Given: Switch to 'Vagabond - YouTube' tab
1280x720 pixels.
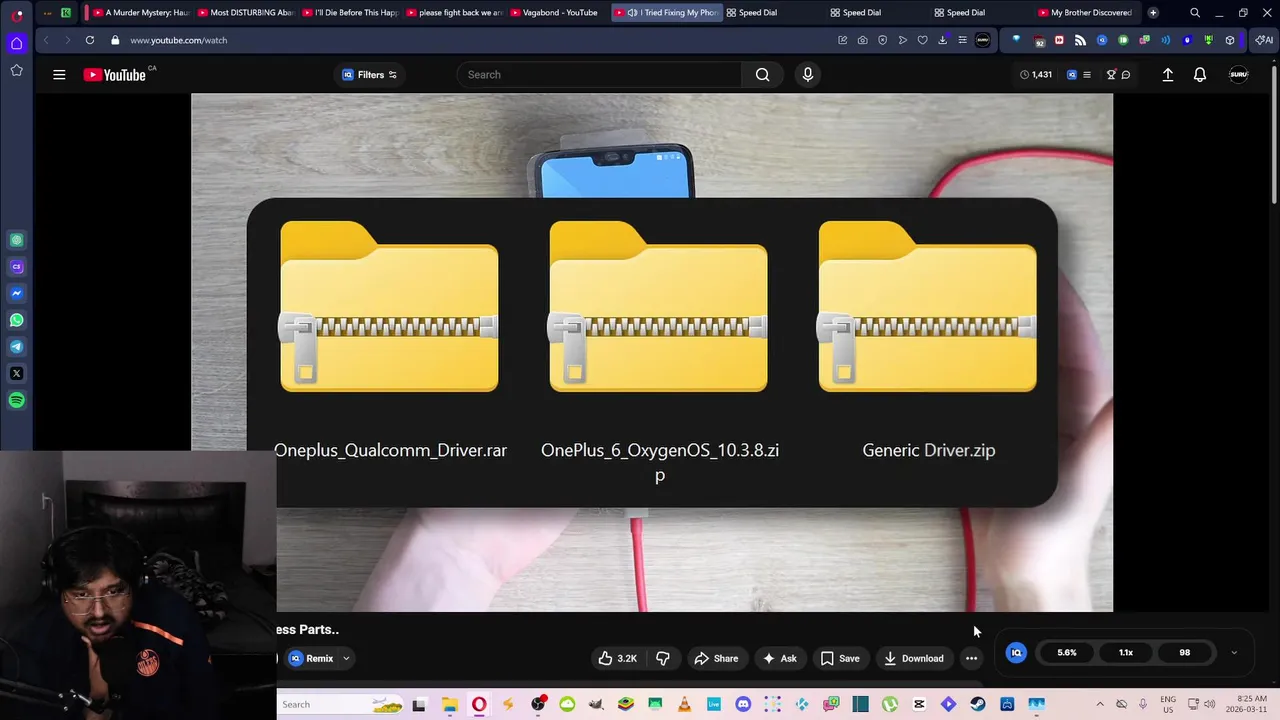Looking at the screenshot, I should 558,13.
